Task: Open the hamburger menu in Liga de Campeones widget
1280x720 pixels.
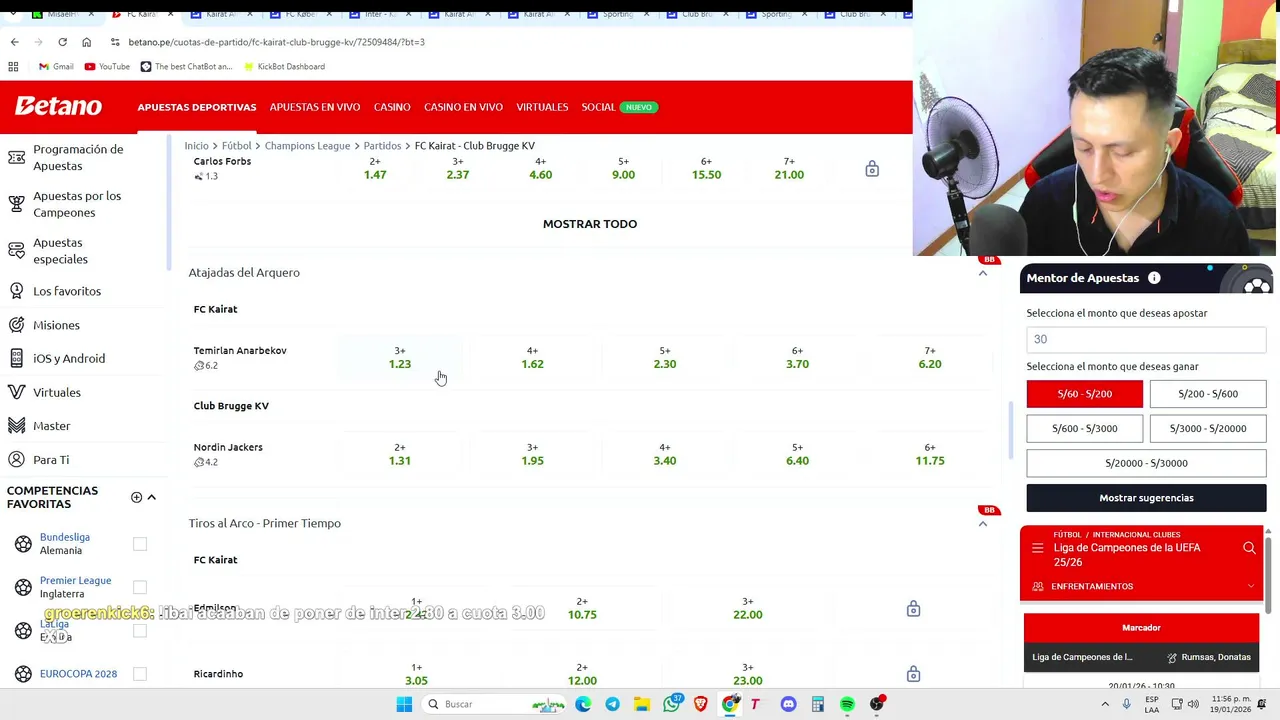Action: click(1037, 548)
